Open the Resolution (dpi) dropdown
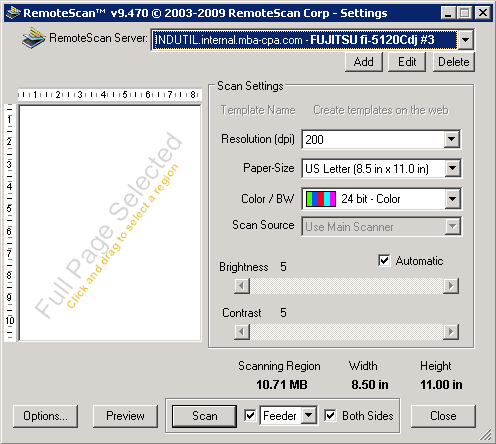This screenshot has width=496, height=444. tap(452, 139)
